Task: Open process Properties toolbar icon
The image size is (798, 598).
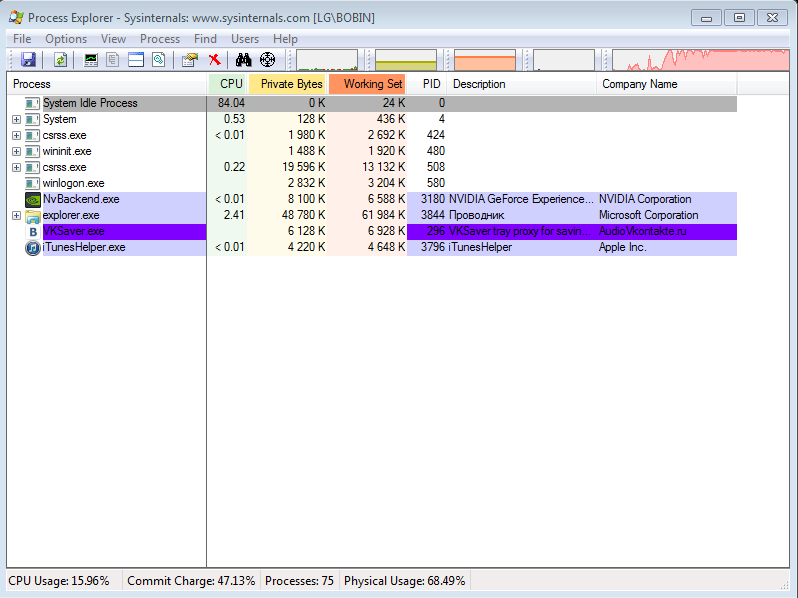Action: [x=190, y=60]
